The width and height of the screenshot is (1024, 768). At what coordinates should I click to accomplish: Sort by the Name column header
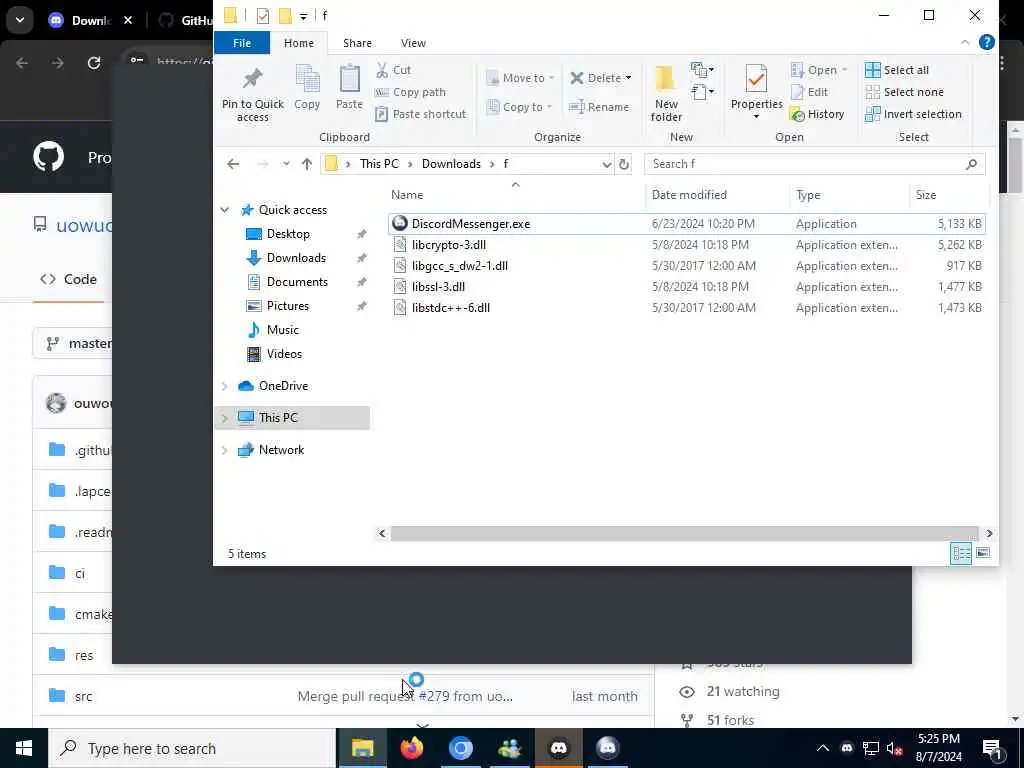click(x=407, y=195)
